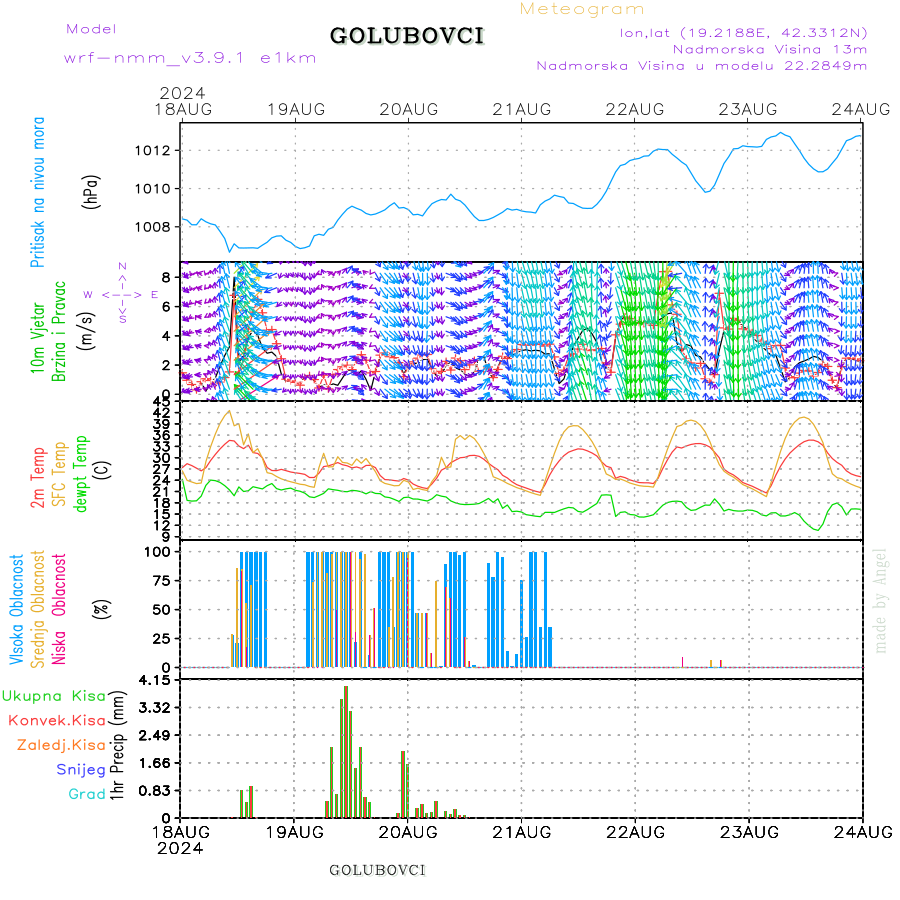Click the "Nadmorska Visina 13m" line
Image resolution: width=900 pixels, height=900 pixels.
pos(770,49)
